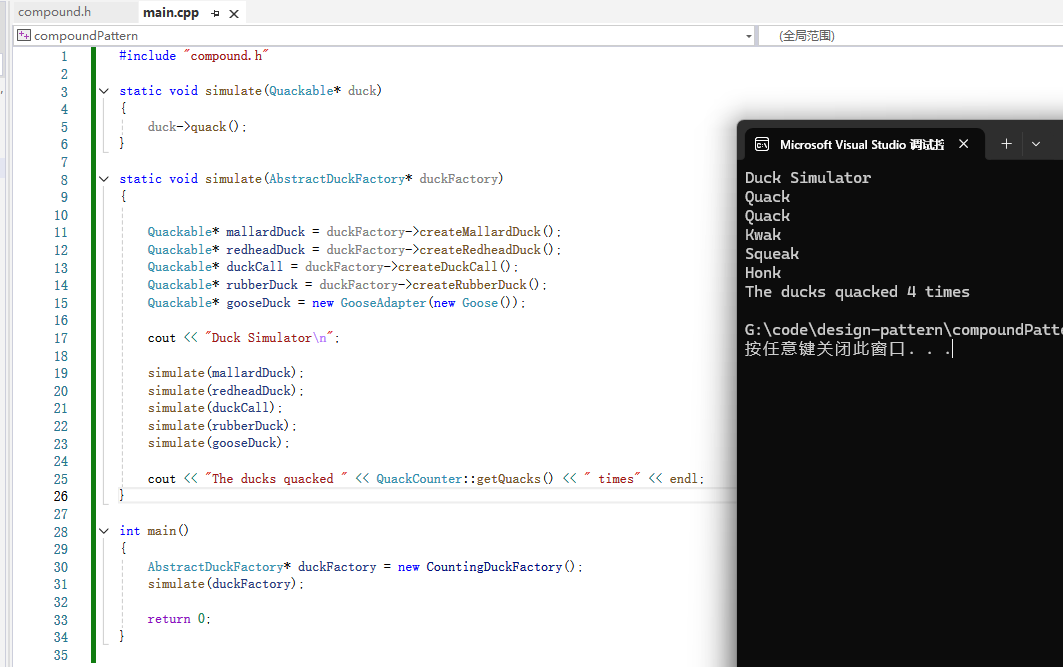Click CountingDuckFactory on line 30
1063x667 pixels.
pos(494,567)
